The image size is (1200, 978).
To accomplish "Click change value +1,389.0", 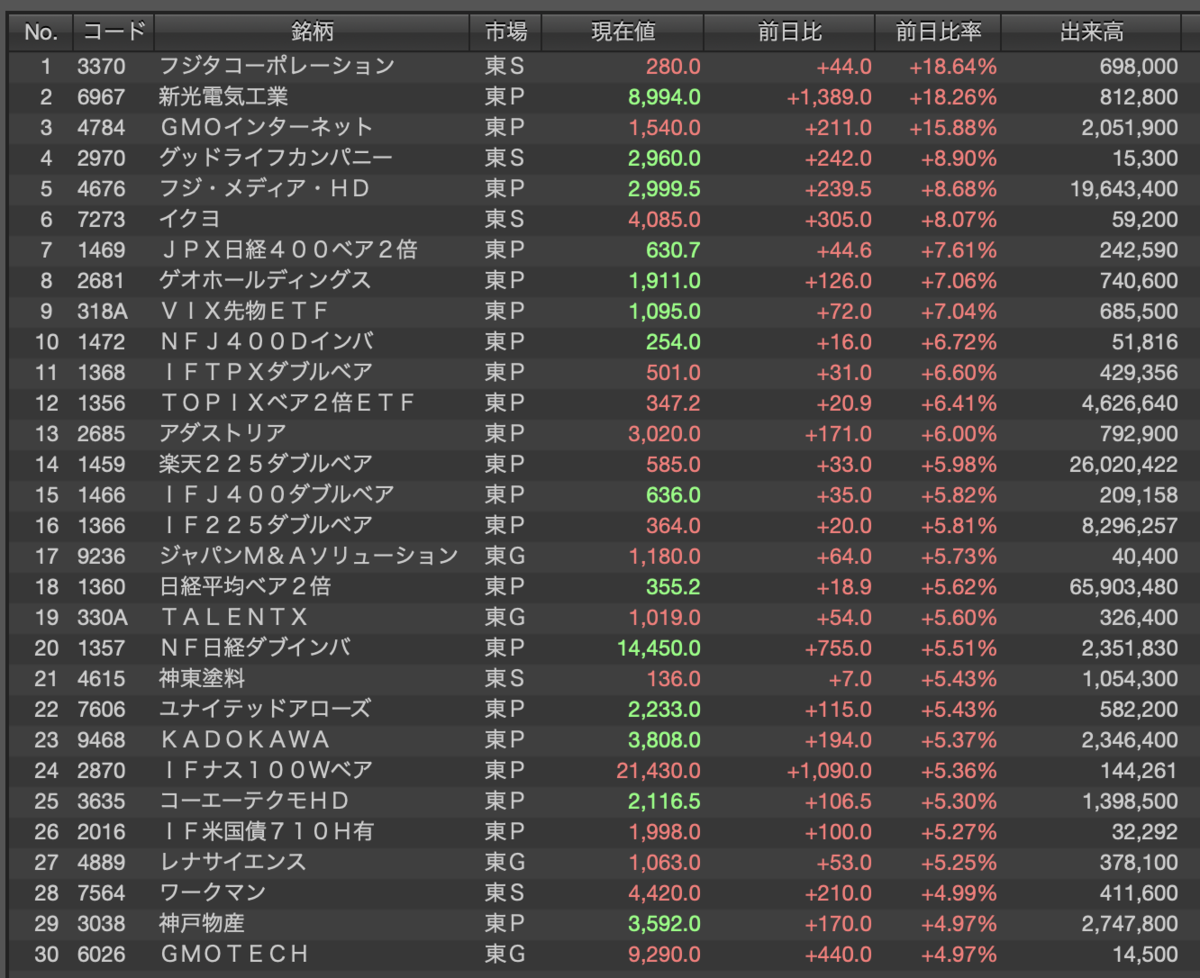I will [x=829, y=97].
